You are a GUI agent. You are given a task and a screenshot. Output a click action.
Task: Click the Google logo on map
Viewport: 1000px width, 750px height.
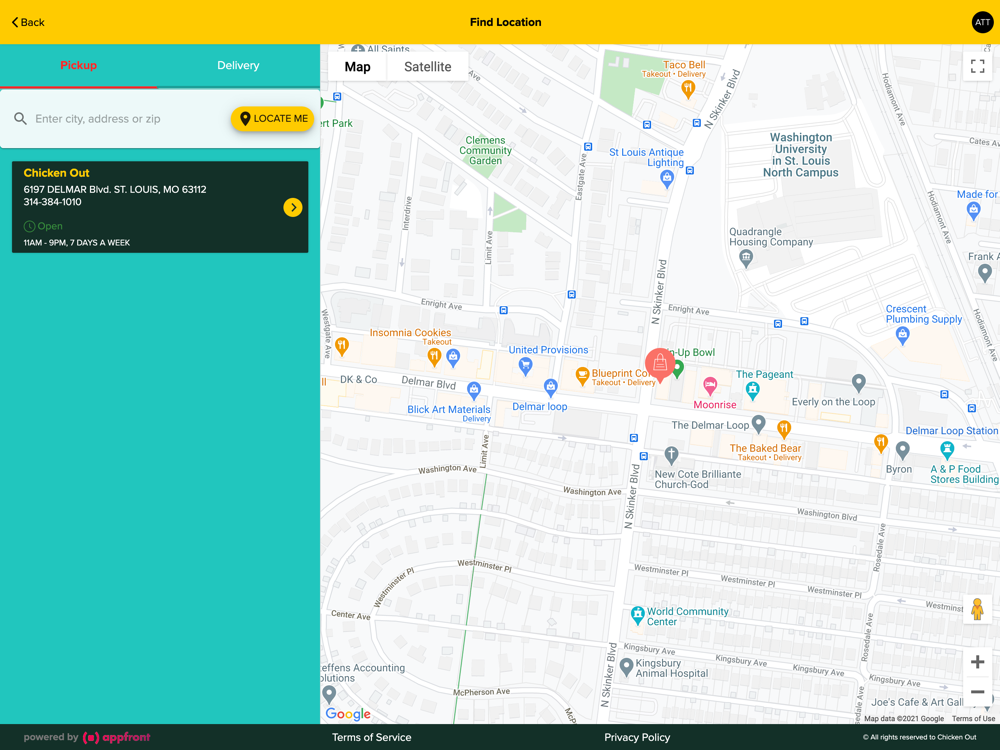(x=348, y=714)
